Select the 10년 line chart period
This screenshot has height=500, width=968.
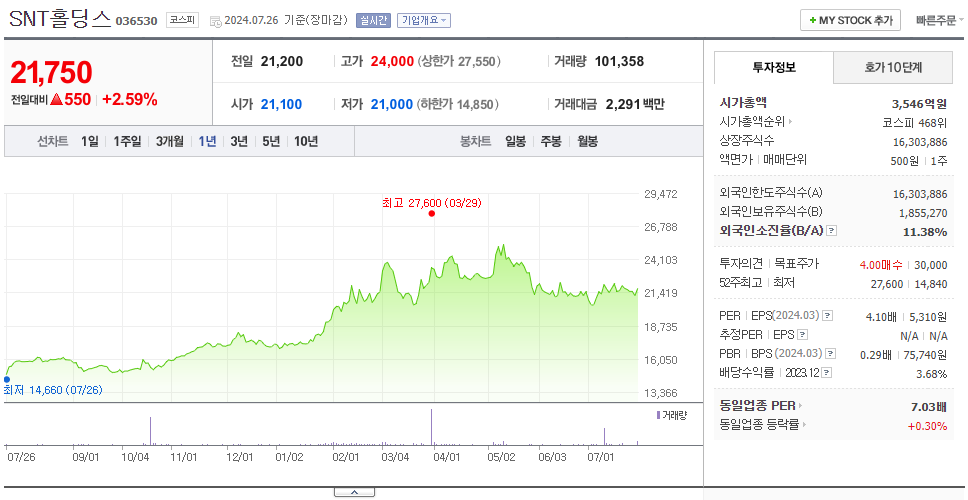[306, 141]
